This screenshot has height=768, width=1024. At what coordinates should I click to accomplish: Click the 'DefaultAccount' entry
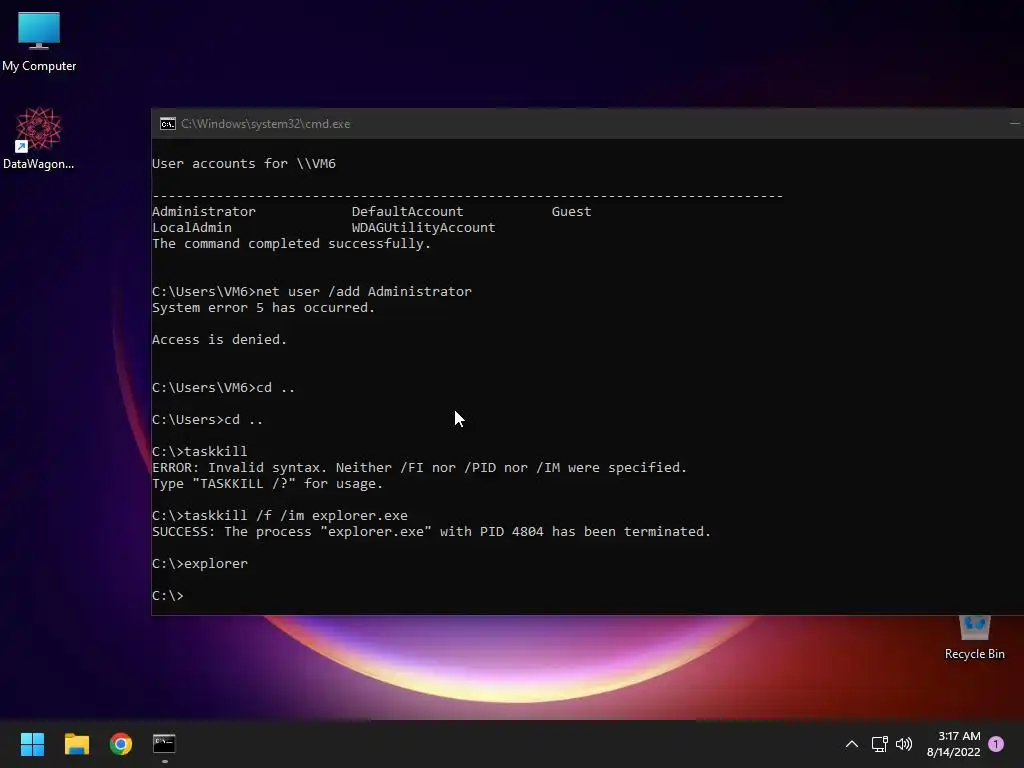pyautogui.click(x=408, y=212)
